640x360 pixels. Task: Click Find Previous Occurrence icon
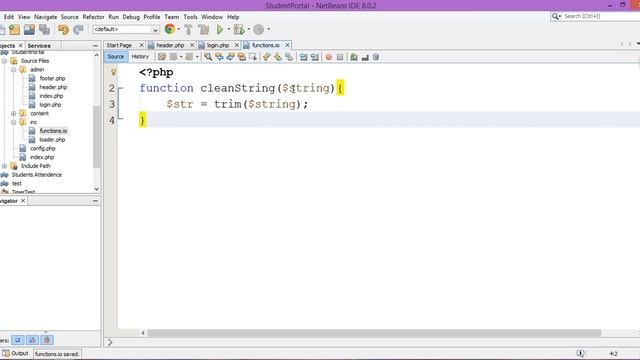[219, 57]
